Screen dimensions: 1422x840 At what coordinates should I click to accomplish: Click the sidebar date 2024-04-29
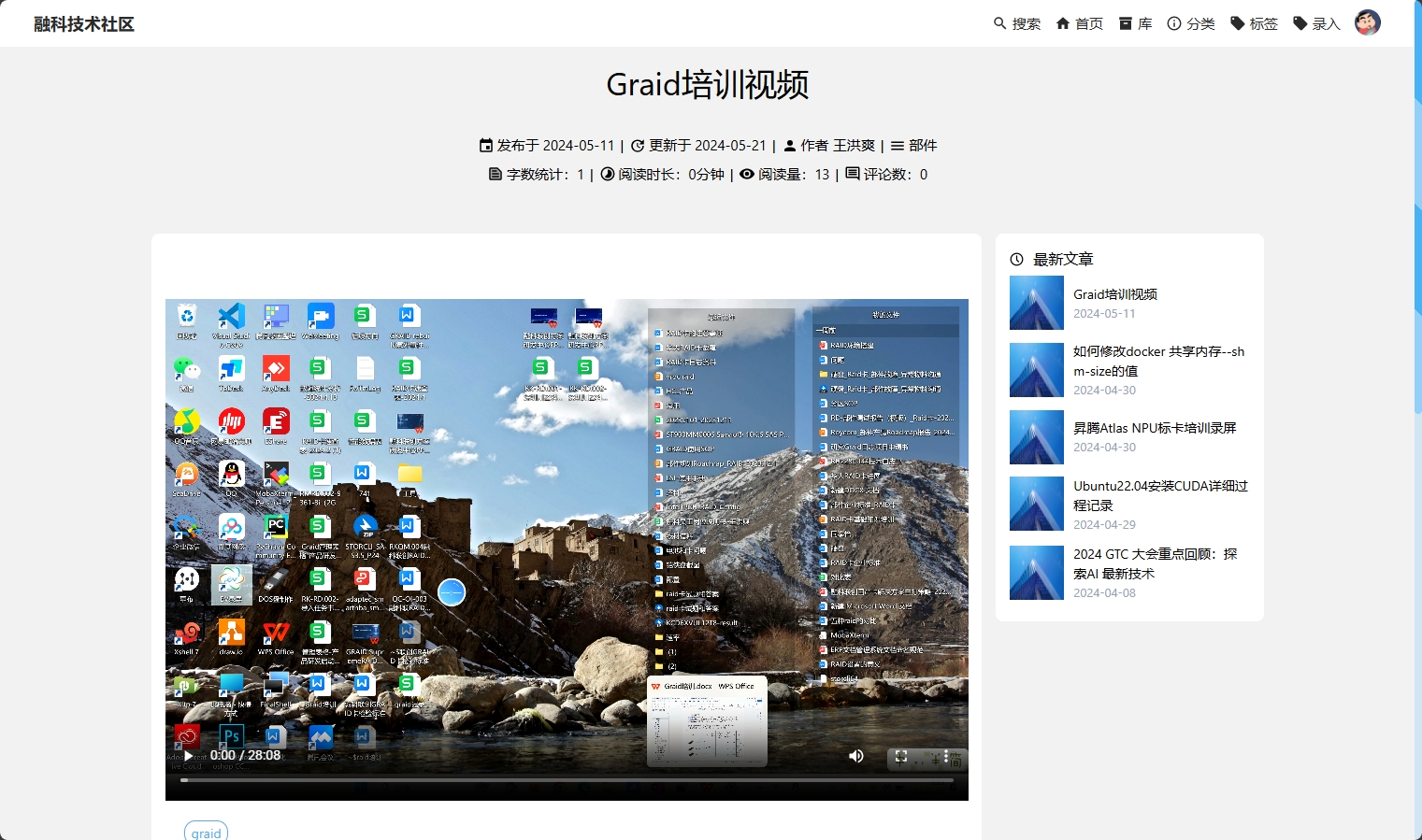1104,524
